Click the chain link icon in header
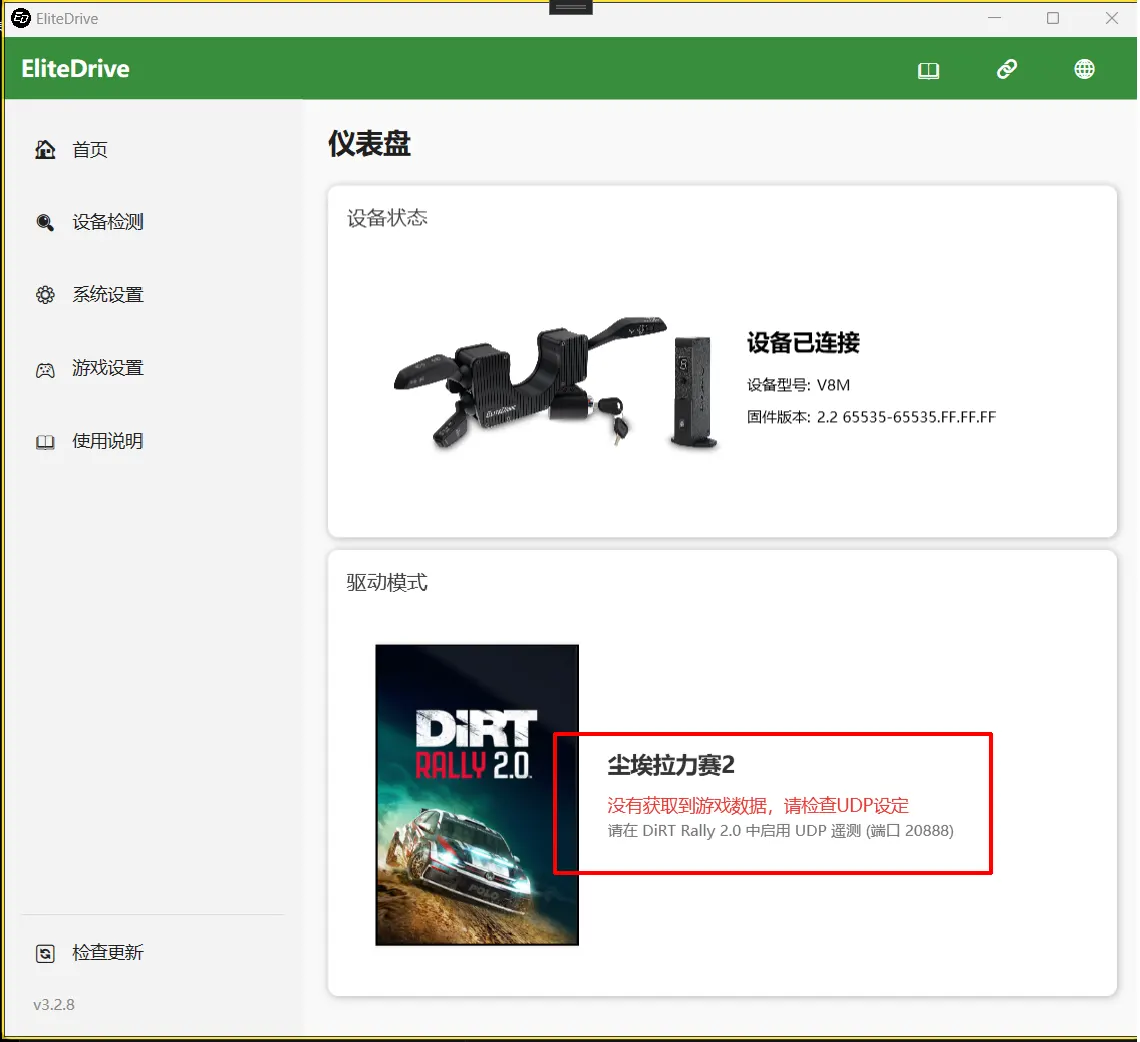 [x=1007, y=69]
